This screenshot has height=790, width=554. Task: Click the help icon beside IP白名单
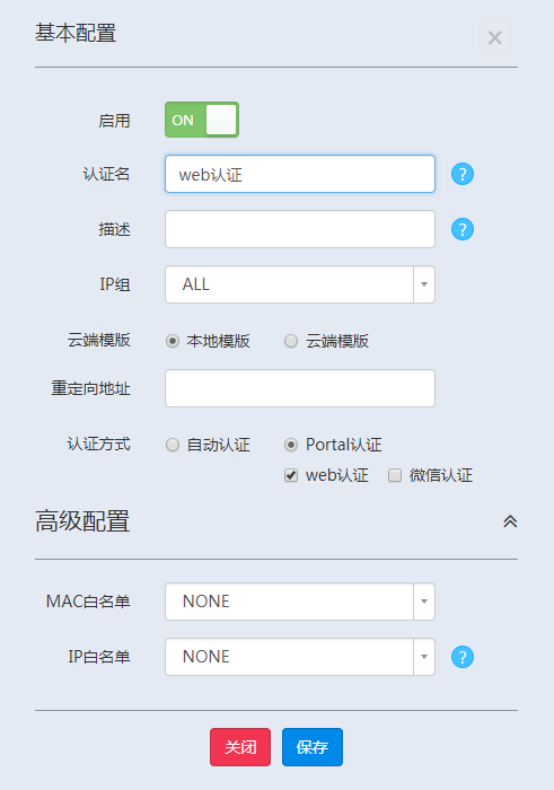coord(462,657)
